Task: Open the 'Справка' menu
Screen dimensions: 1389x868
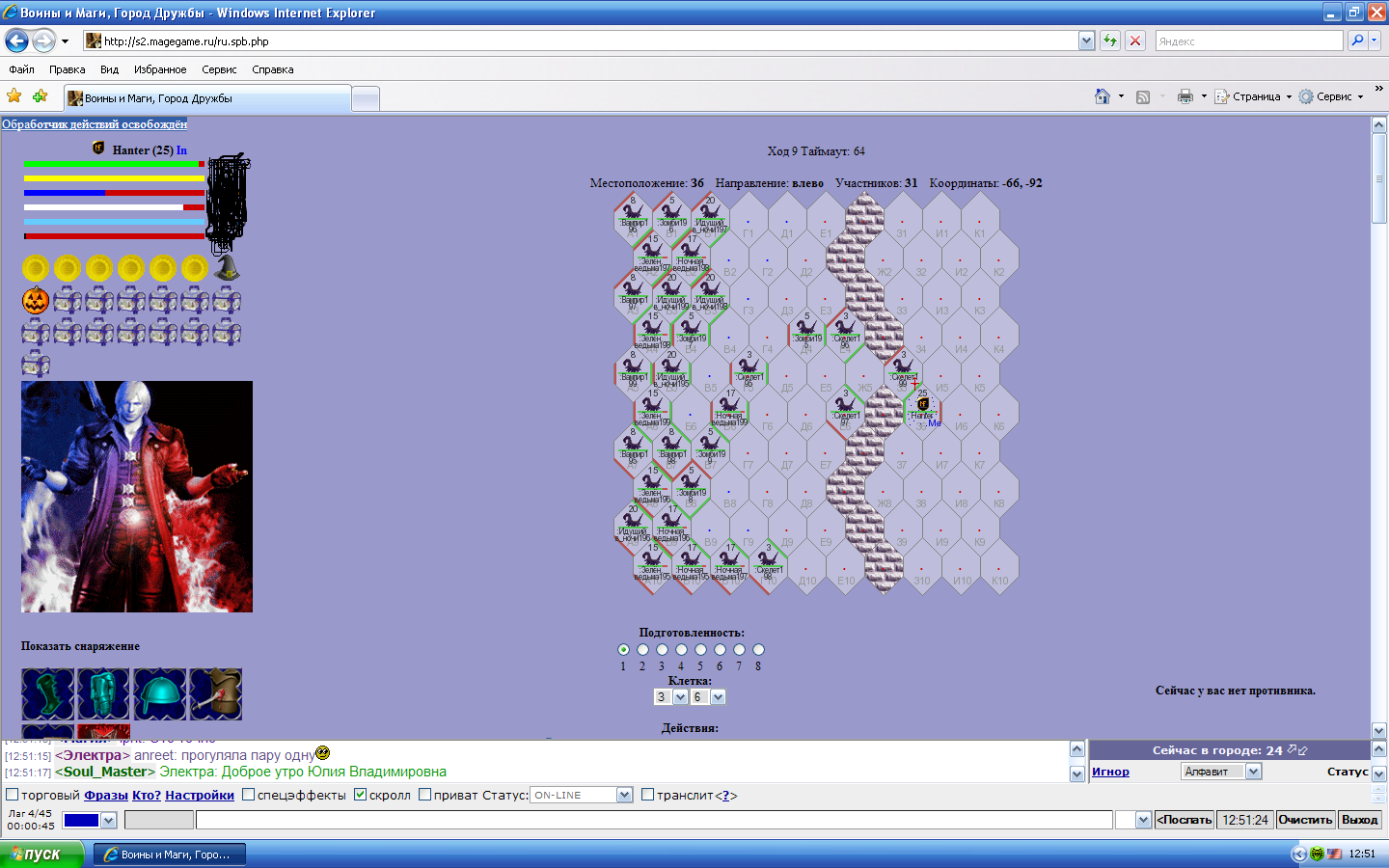Action: pyautogui.click(x=272, y=69)
